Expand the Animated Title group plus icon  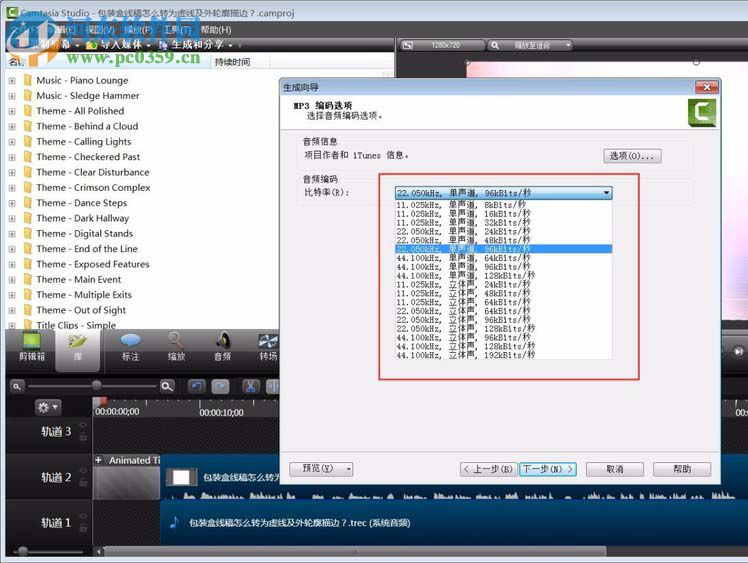point(98,460)
